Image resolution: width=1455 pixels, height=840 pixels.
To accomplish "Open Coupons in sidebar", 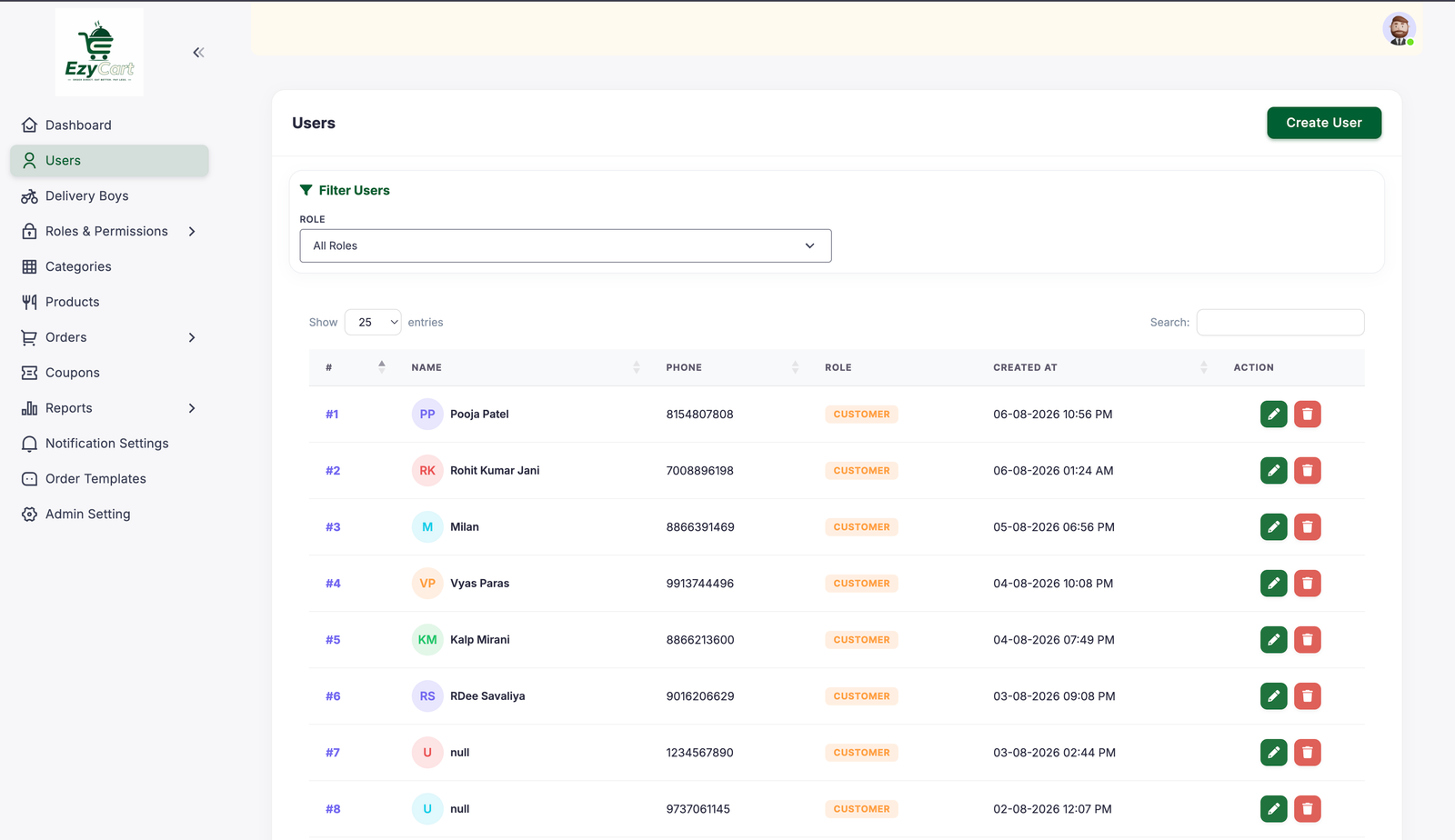I will click(109, 373).
